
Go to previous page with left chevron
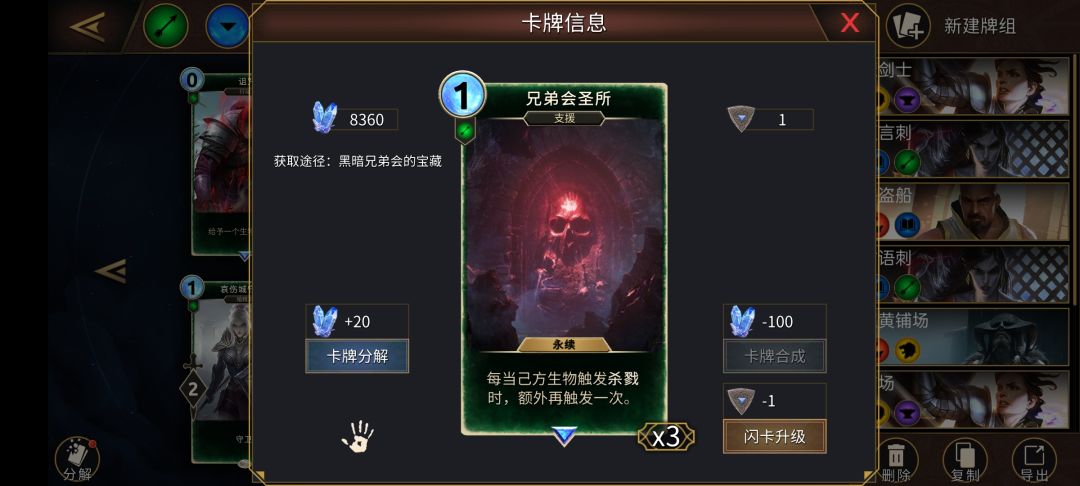pyautogui.click(x=110, y=271)
